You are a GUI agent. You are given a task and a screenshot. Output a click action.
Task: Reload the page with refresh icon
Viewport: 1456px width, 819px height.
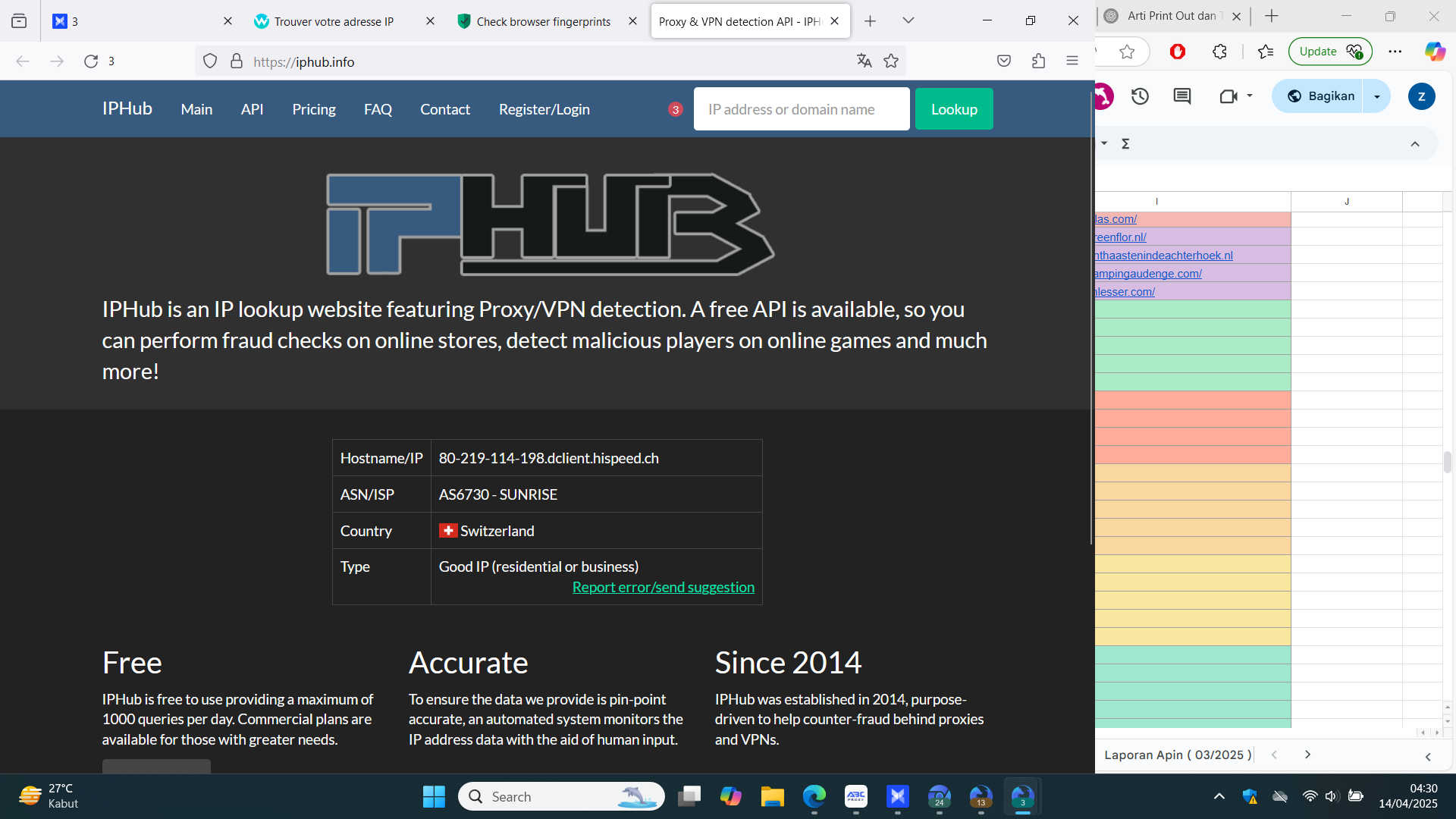pos(91,61)
